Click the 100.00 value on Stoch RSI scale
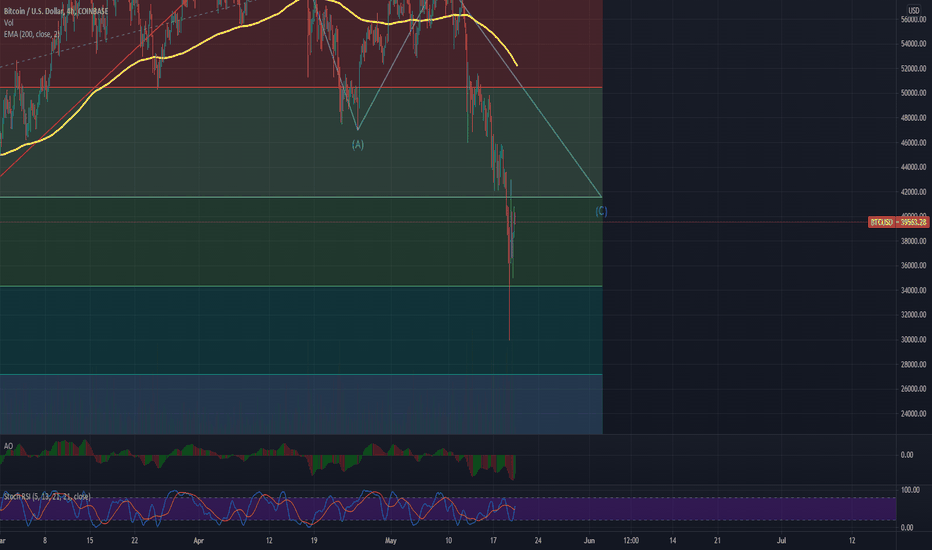Viewport: 932px width, 550px height. point(911,490)
